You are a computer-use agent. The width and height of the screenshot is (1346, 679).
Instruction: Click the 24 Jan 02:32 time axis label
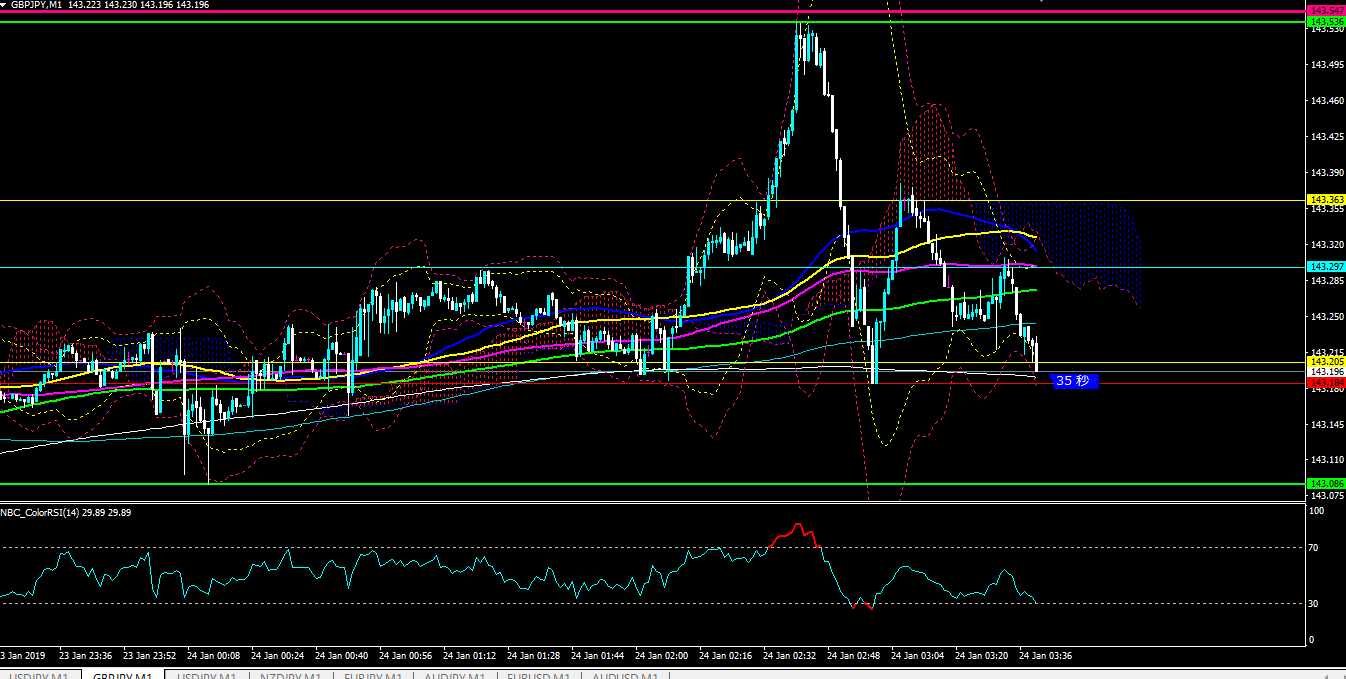pos(790,656)
